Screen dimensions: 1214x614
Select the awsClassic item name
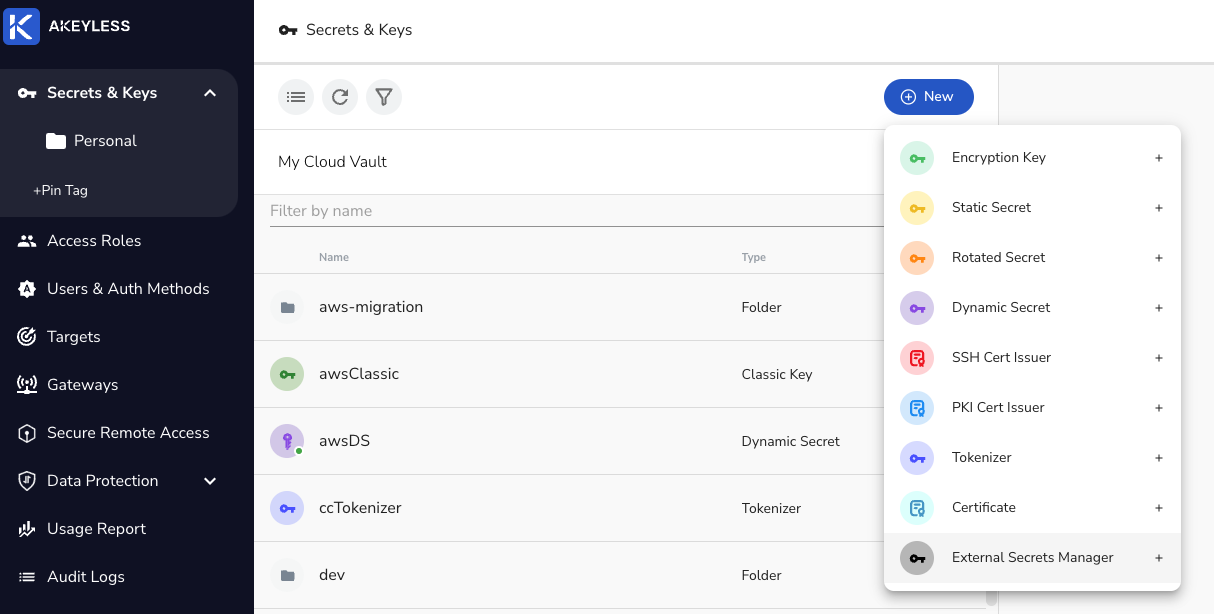pyautogui.click(x=359, y=374)
